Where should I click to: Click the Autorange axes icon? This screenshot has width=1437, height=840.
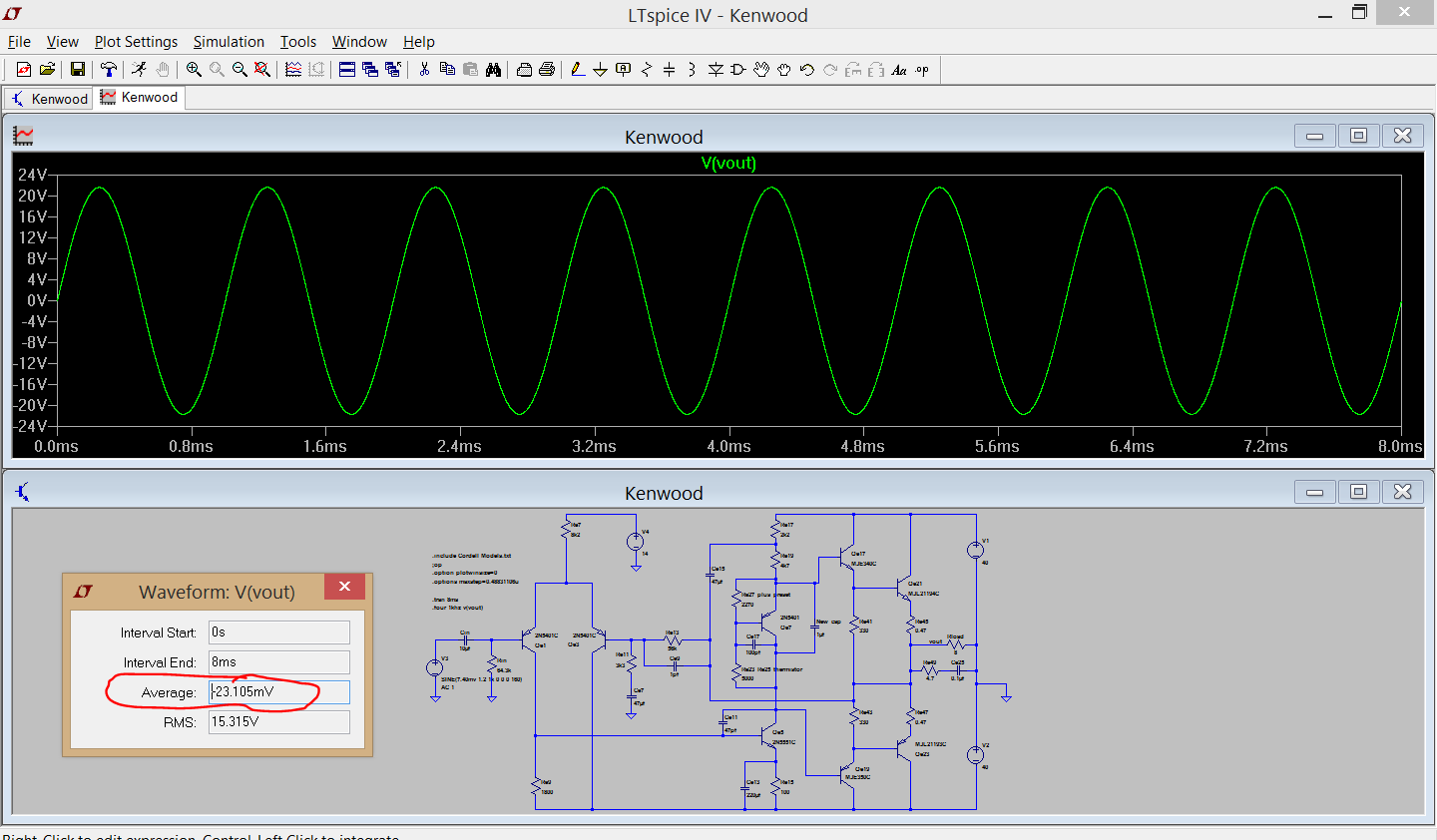(x=316, y=69)
